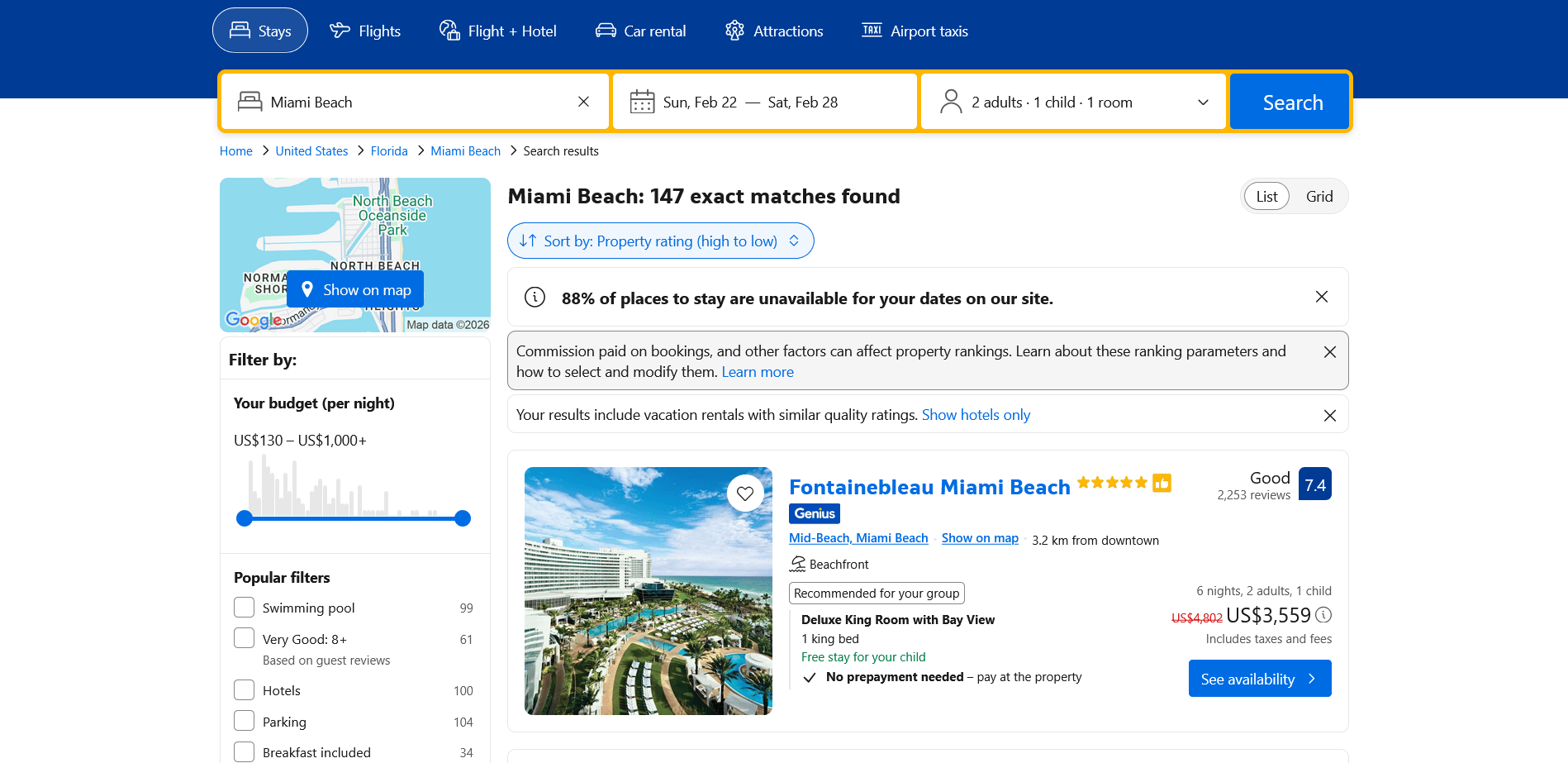Check the Breakfast included filter
Viewport: 1568px width, 763px height.
point(244,751)
